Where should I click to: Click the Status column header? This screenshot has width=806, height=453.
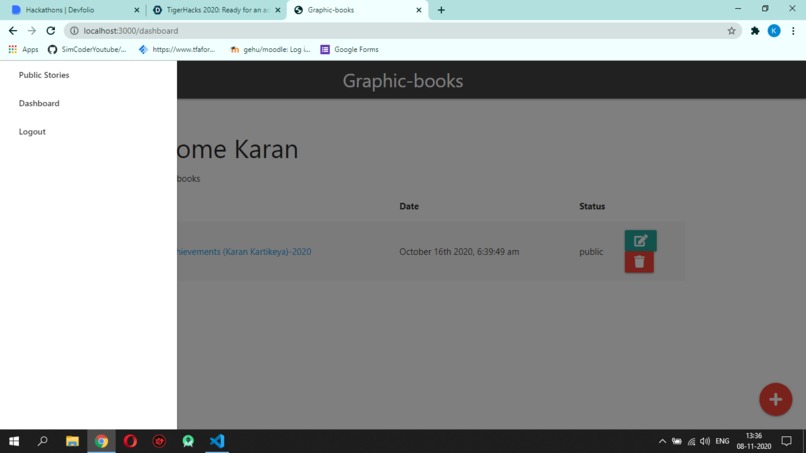tap(592, 206)
